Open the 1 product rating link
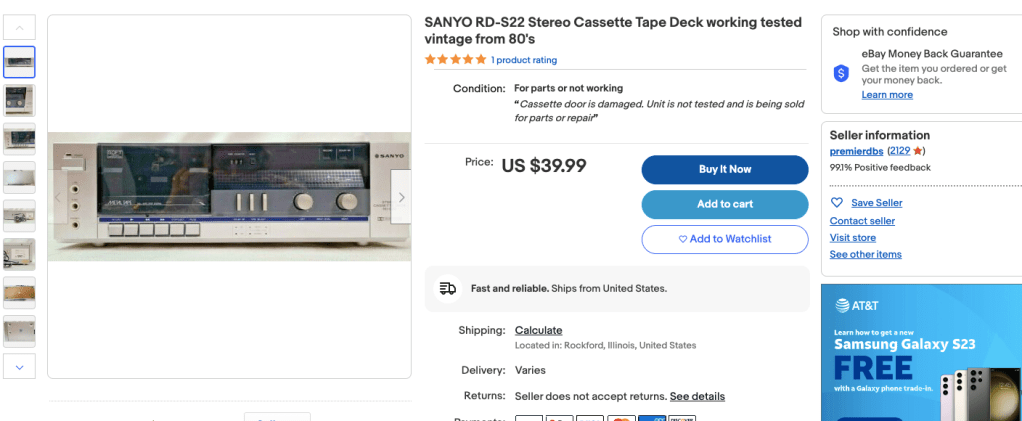Viewport: 1022px width, 421px height. pos(524,60)
